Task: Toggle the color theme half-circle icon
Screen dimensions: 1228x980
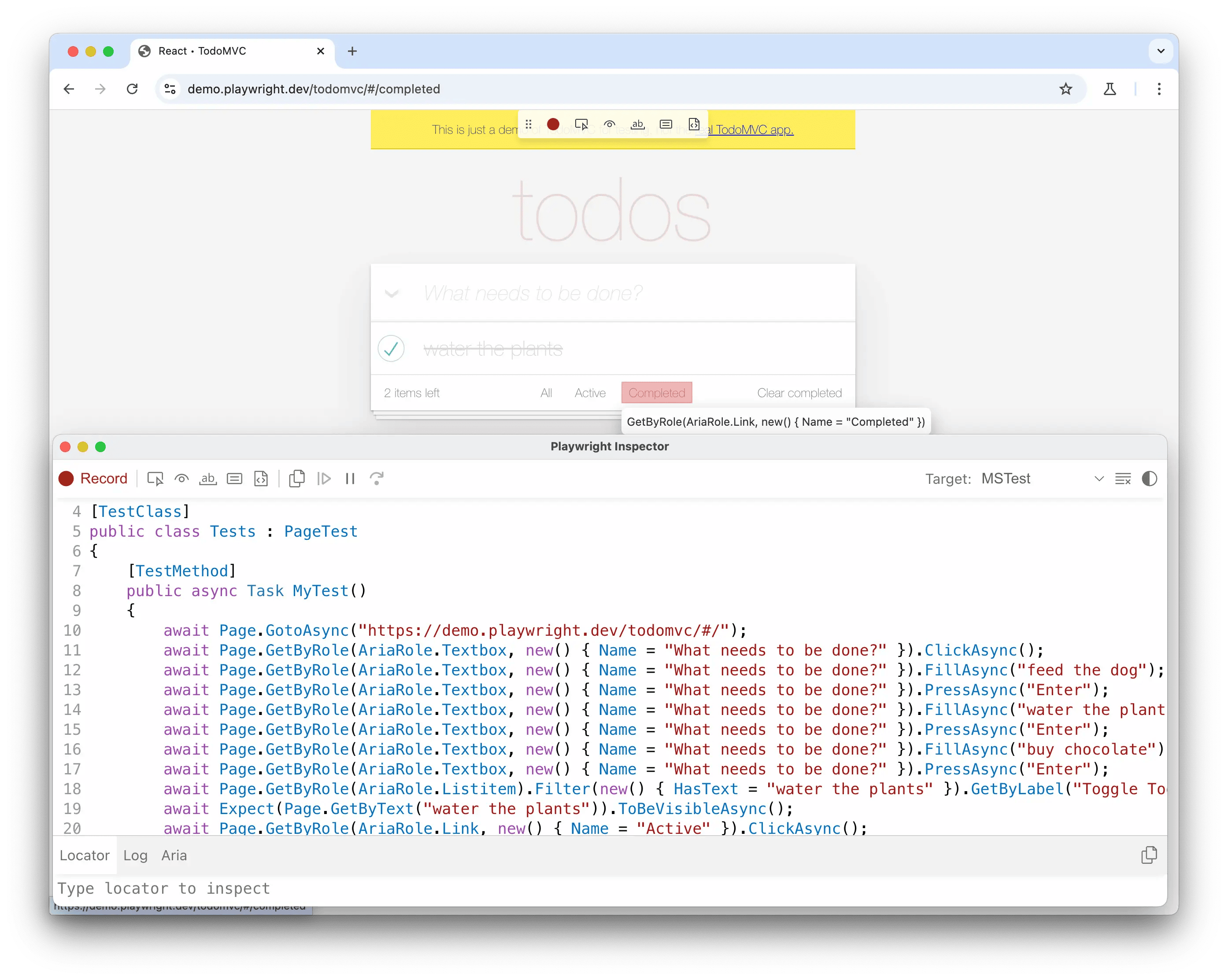Action: tap(1150, 479)
